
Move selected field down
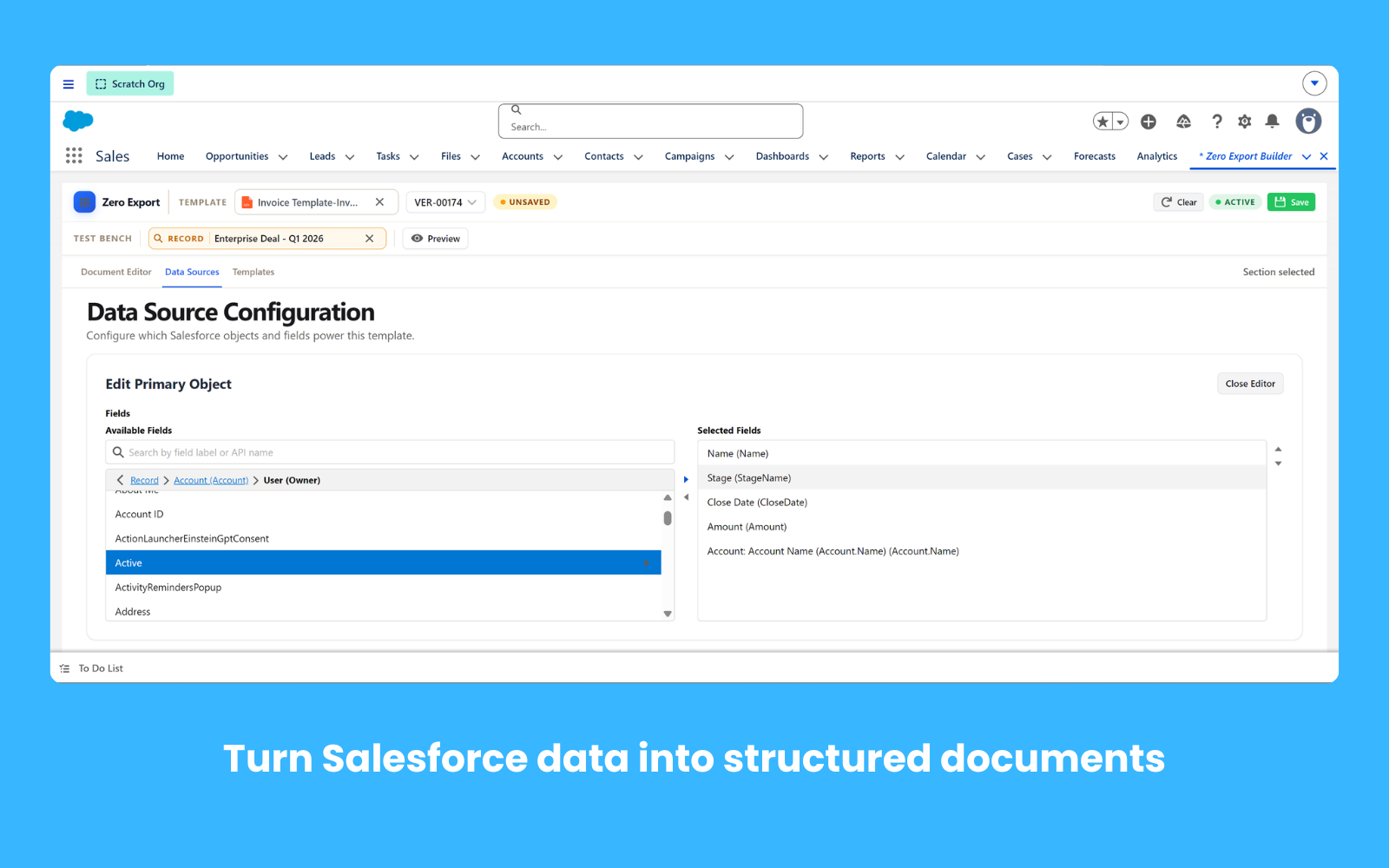pyautogui.click(x=1278, y=464)
